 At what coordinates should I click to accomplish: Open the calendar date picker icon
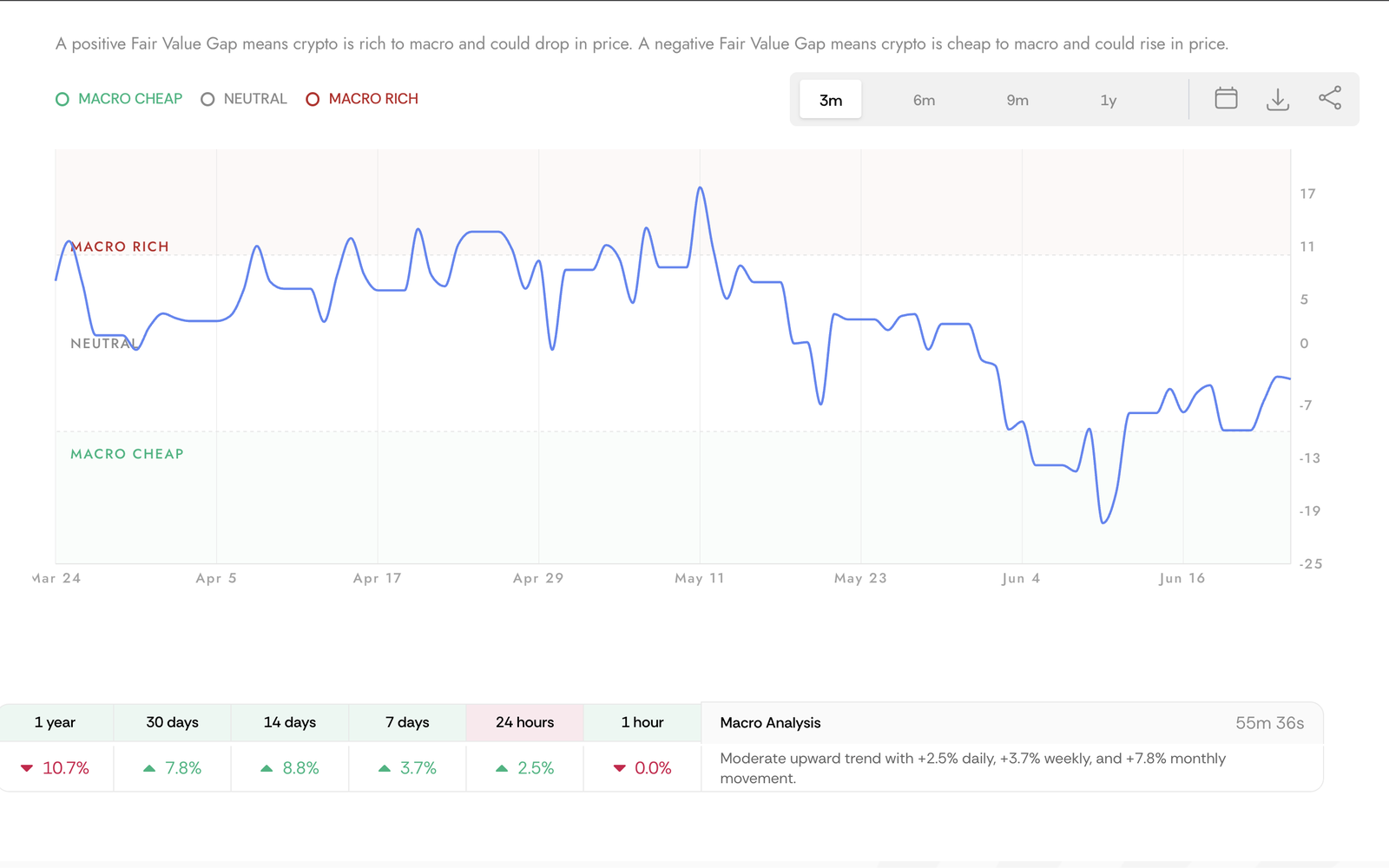(1226, 98)
